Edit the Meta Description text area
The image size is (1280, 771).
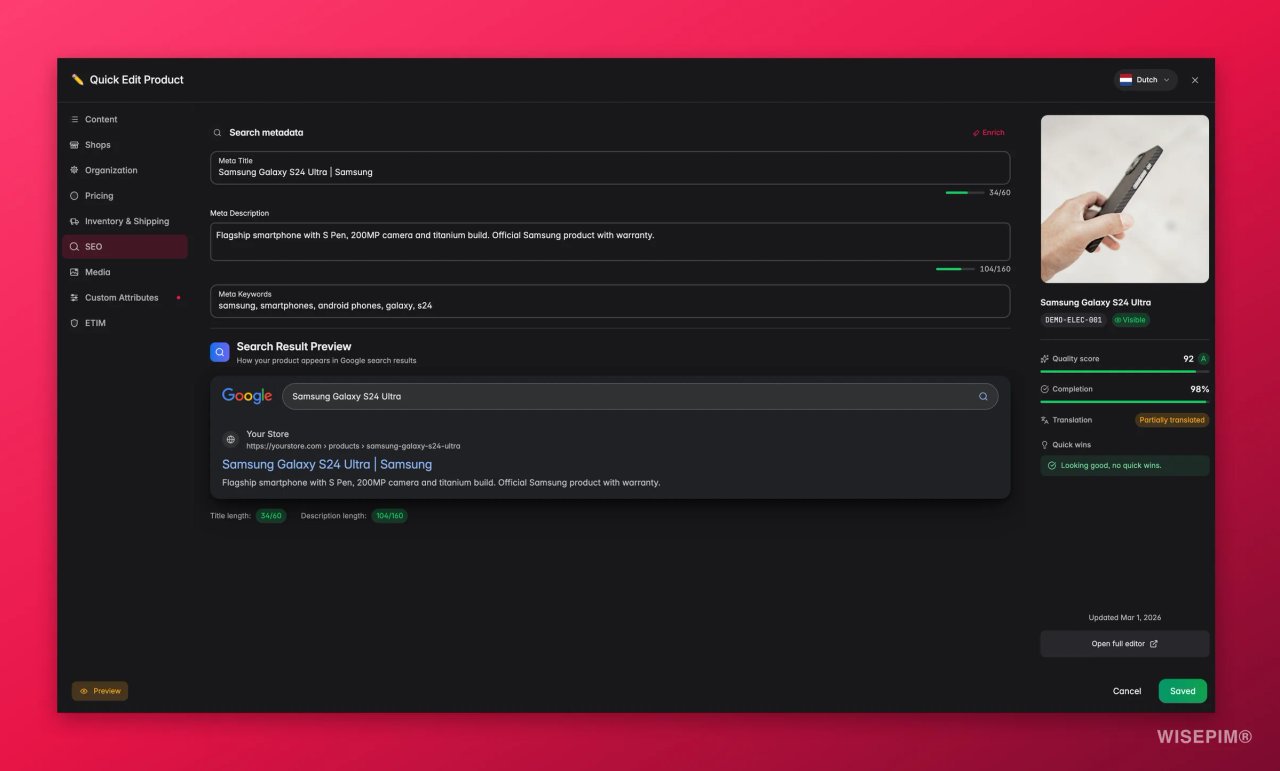pos(610,242)
